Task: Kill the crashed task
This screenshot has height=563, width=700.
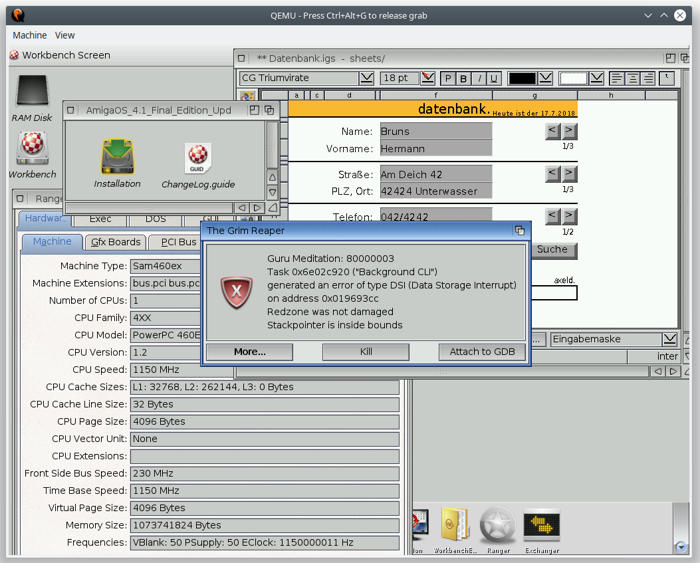Action: pos(366,352)
